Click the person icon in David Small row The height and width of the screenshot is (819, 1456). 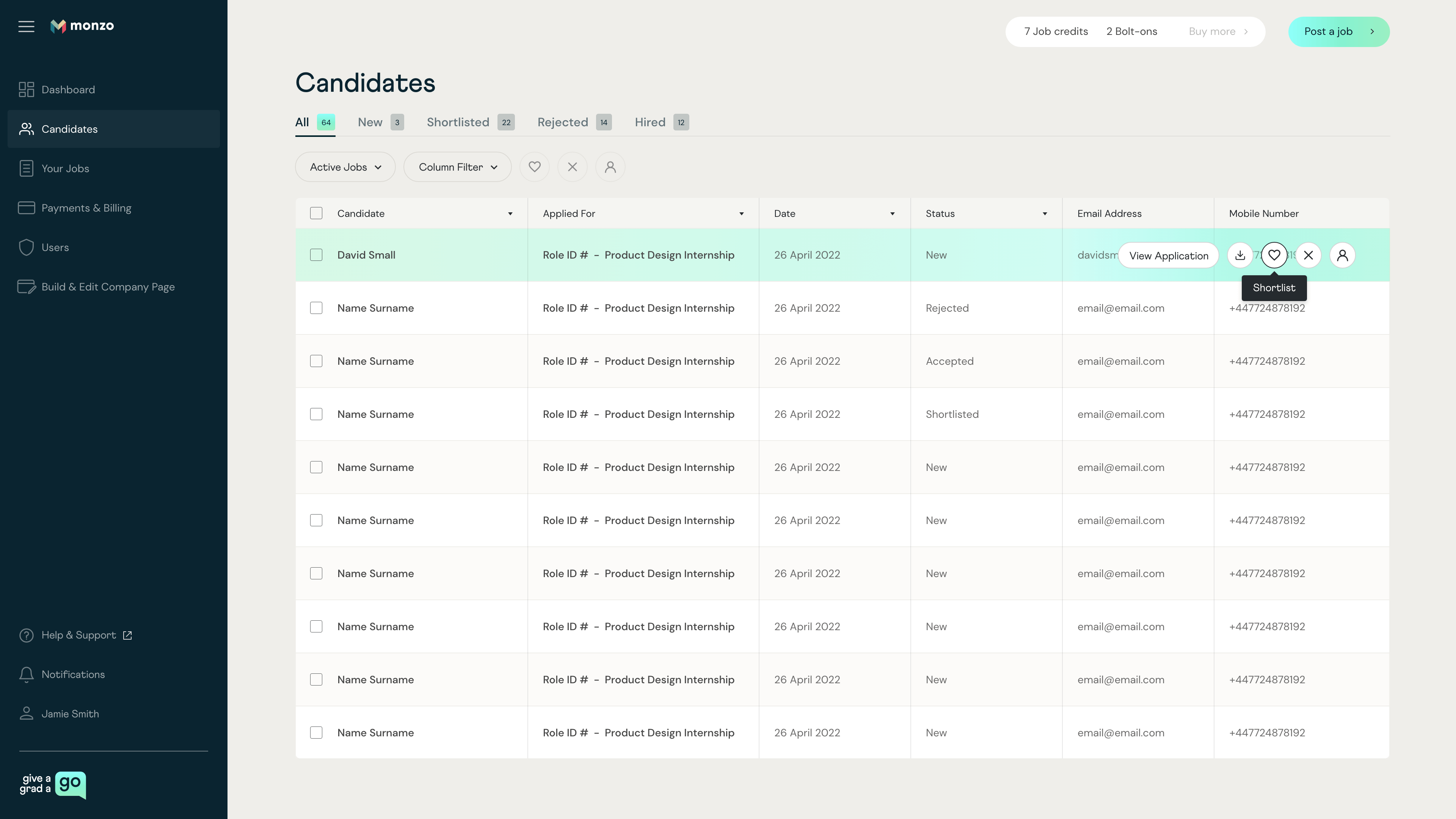(x=1342, y=256)
